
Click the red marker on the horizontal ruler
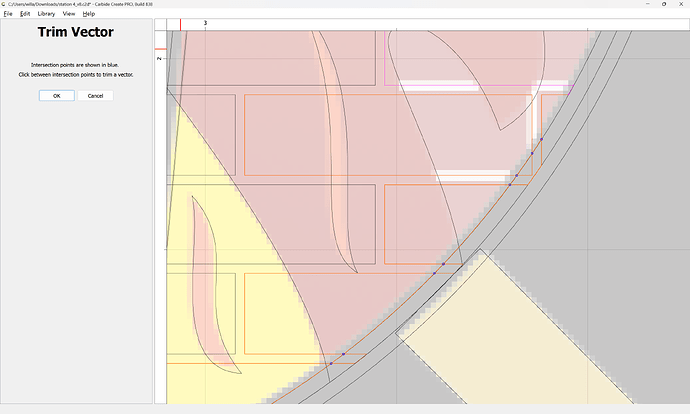180,23
